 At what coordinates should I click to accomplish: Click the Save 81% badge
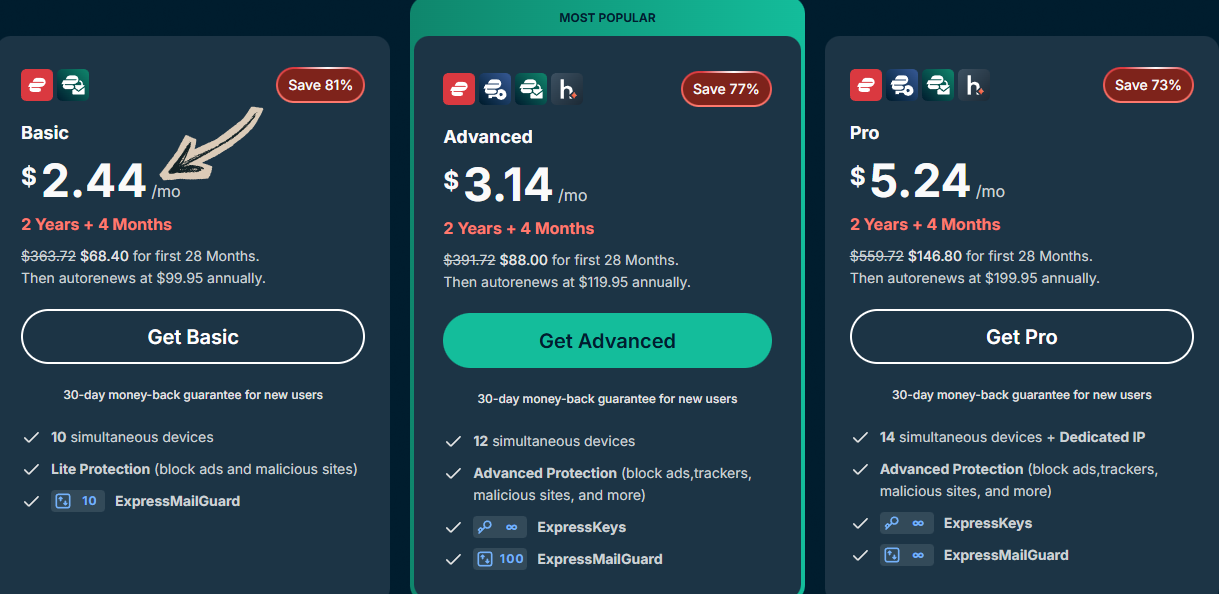(320, 85)
